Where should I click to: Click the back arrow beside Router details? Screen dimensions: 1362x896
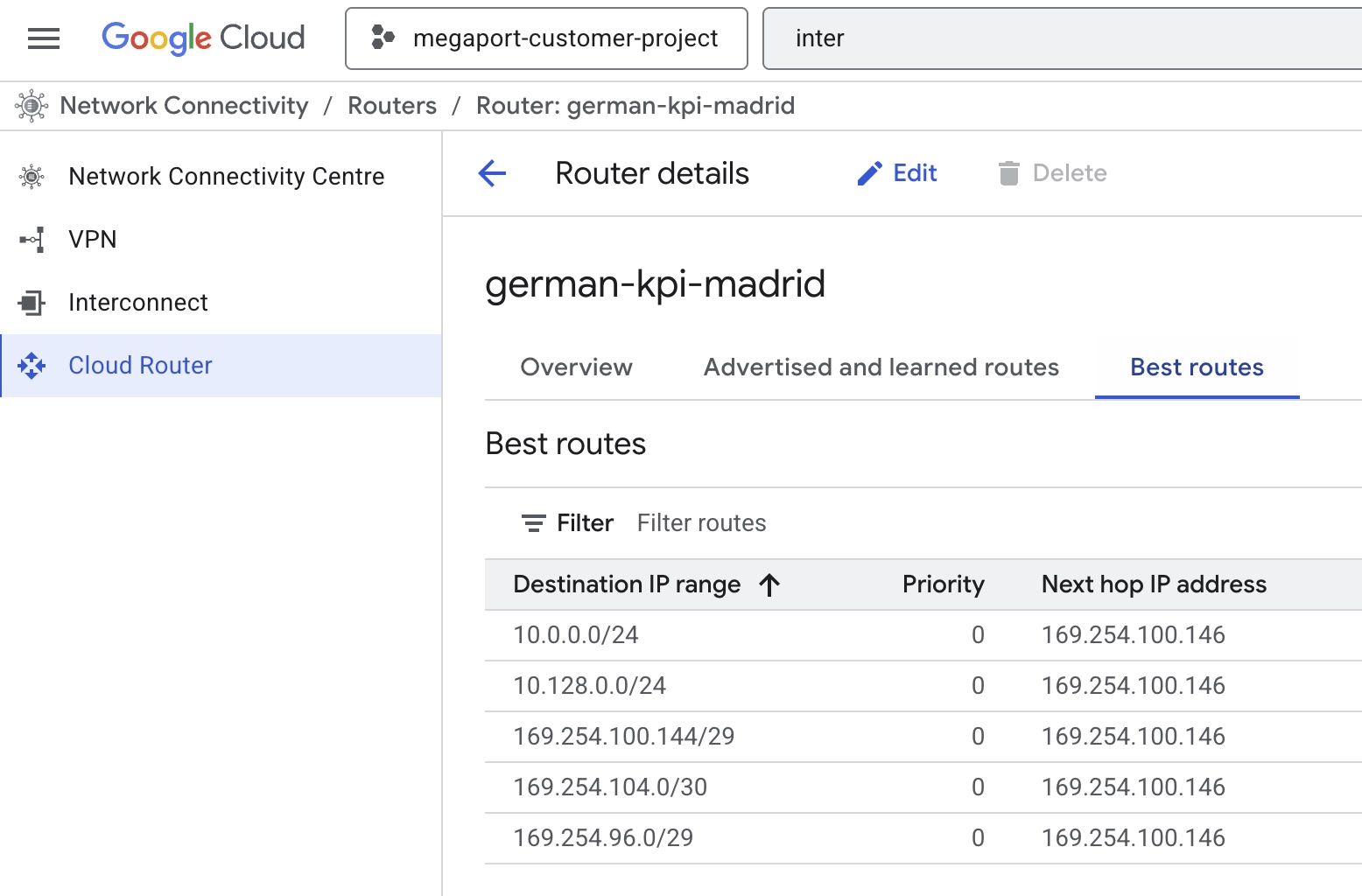click(492, 173)
